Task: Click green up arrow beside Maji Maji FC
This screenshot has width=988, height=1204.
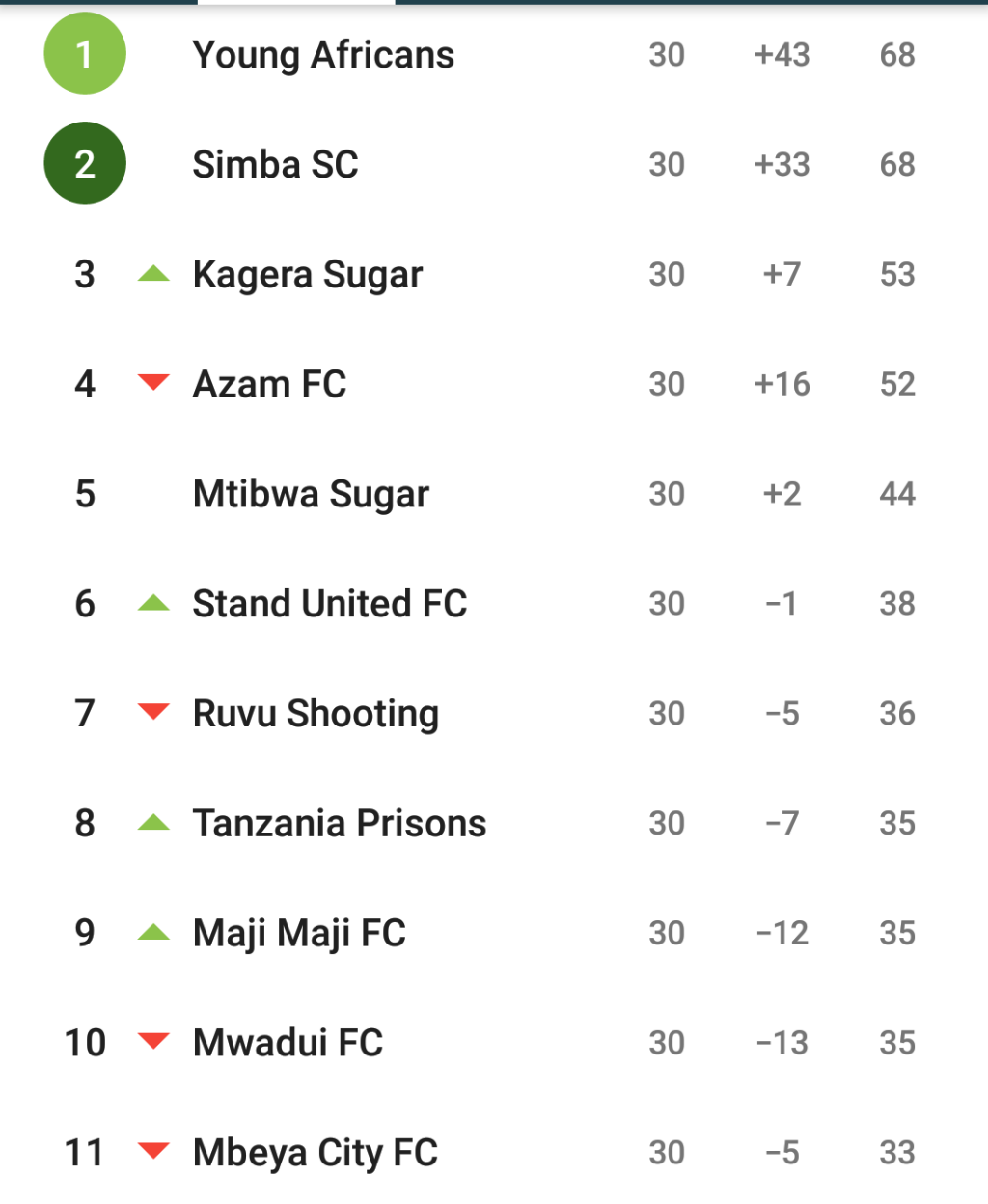Action: (153, 933)
